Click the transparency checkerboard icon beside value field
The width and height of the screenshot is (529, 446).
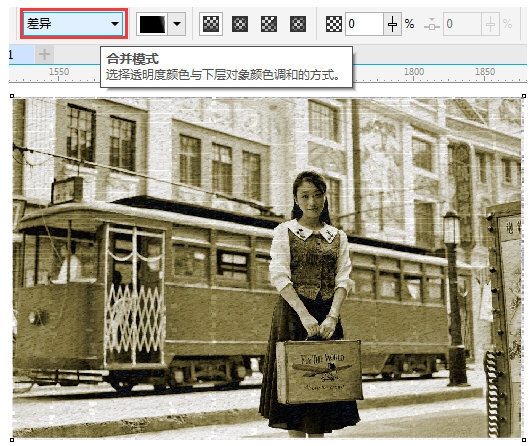pyautogui.click(x=334, y=24)
